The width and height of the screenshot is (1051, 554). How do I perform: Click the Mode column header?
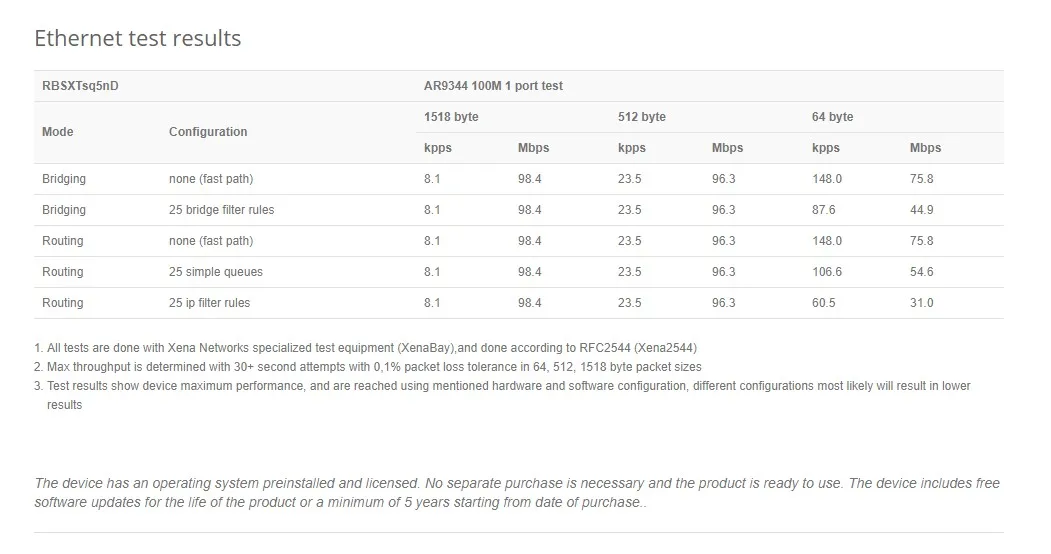click(x=58, y=132)
